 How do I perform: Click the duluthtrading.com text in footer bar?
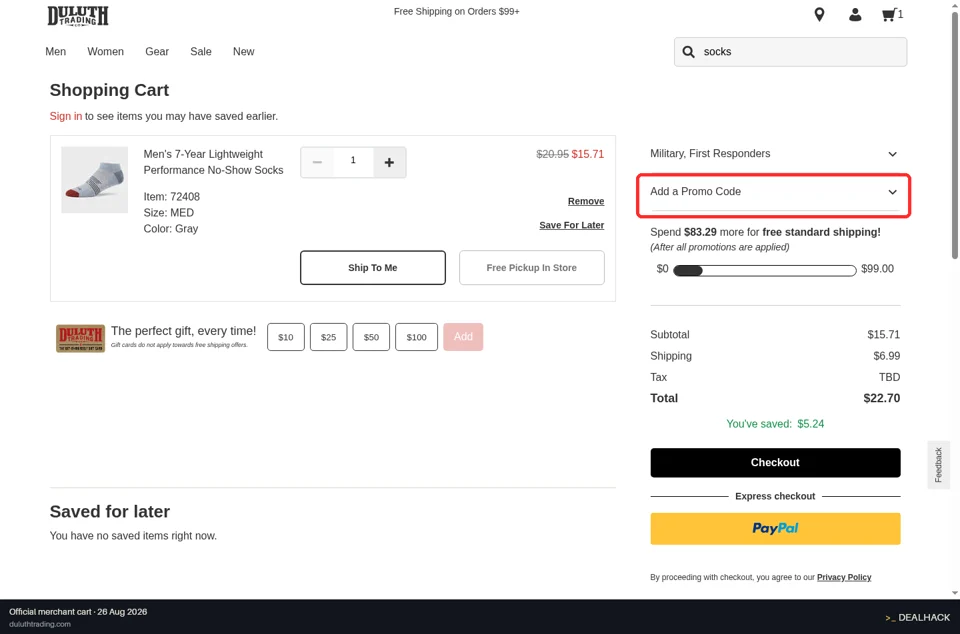click(x=40, y=624)
